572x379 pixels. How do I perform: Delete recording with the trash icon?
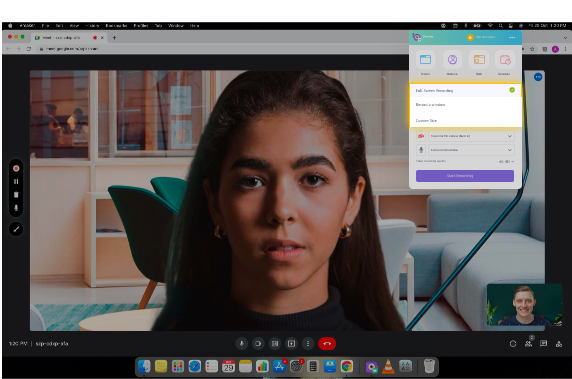point(16,195)
